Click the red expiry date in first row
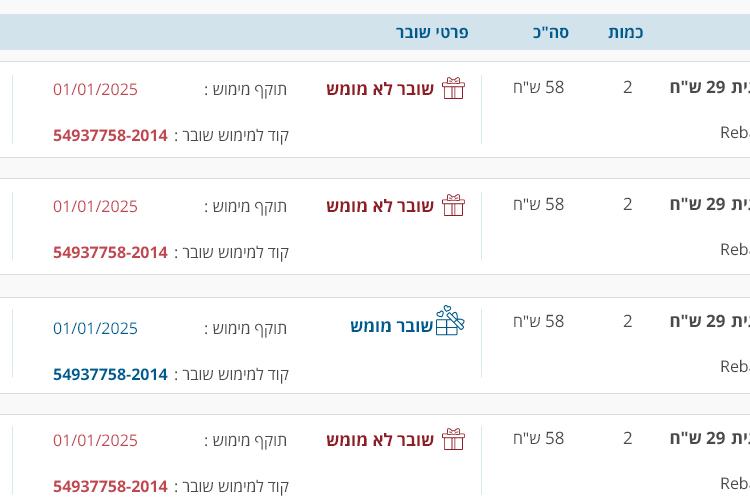 click(x=95, y=89)
